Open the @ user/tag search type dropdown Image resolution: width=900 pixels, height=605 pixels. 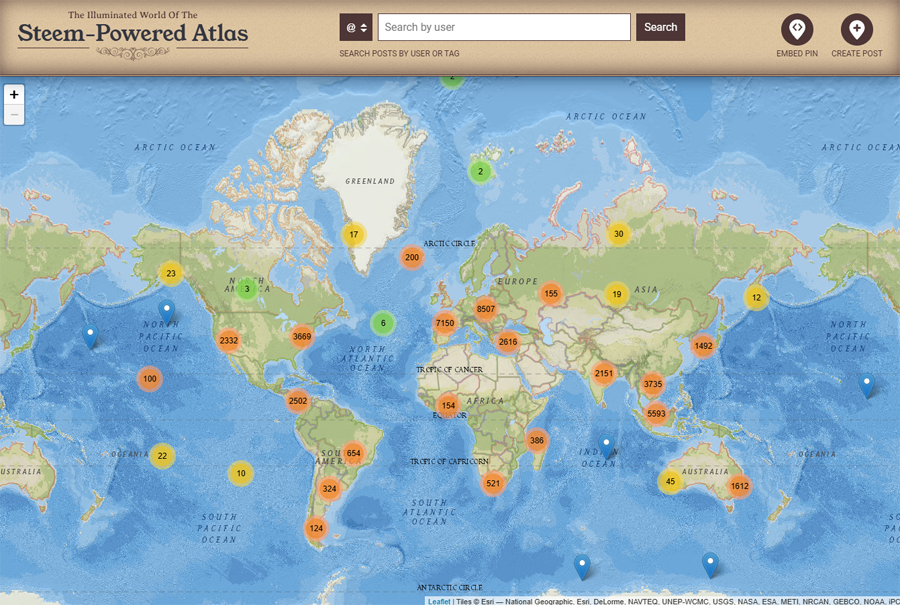click(356, 27)
